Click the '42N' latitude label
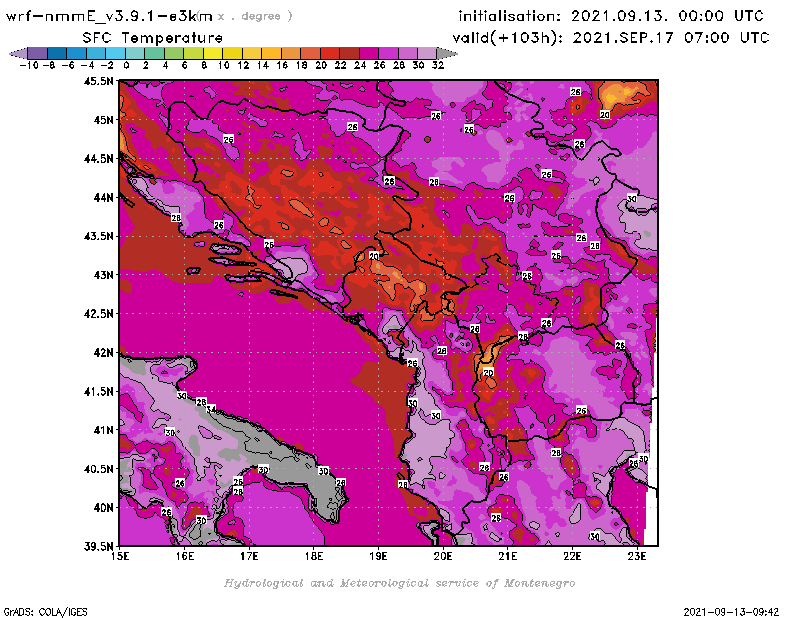The image size is (800, 618). coord(104,353)
